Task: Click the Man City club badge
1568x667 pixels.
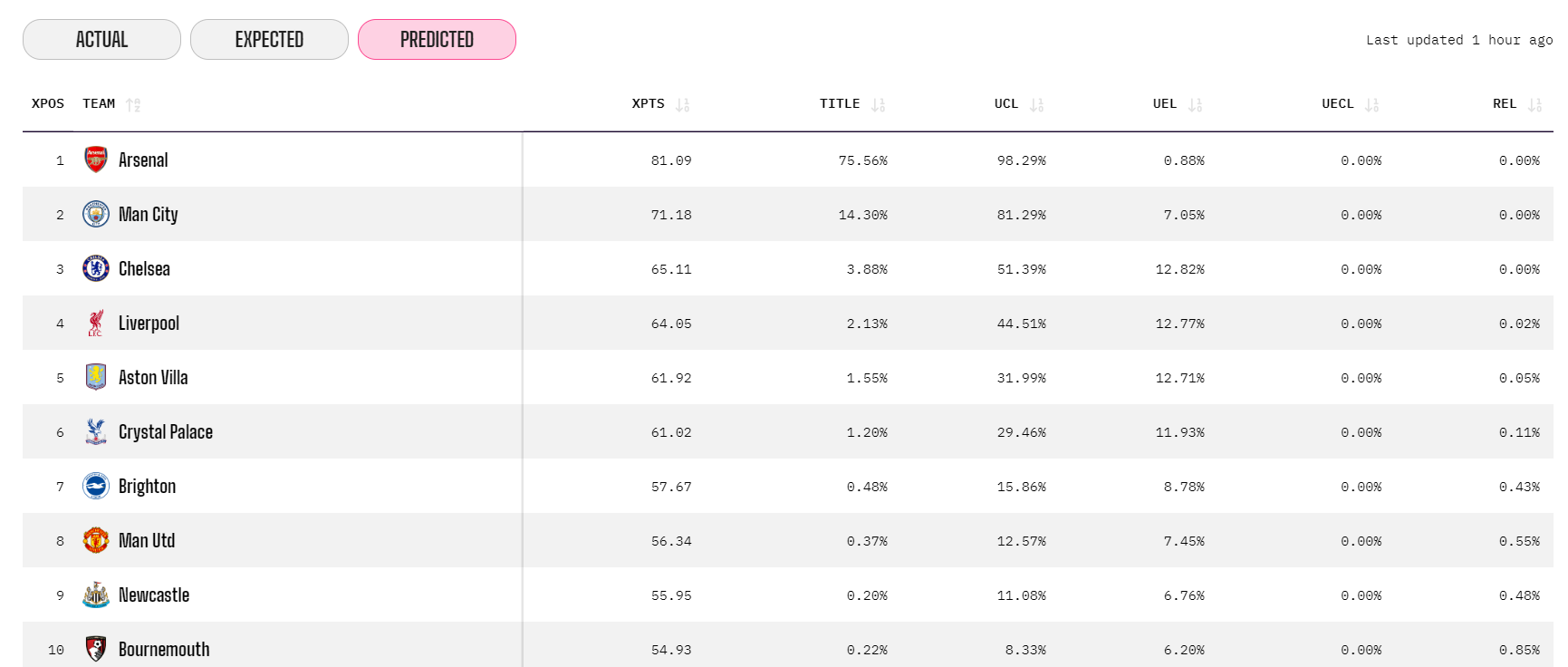Action: (96, 214)
